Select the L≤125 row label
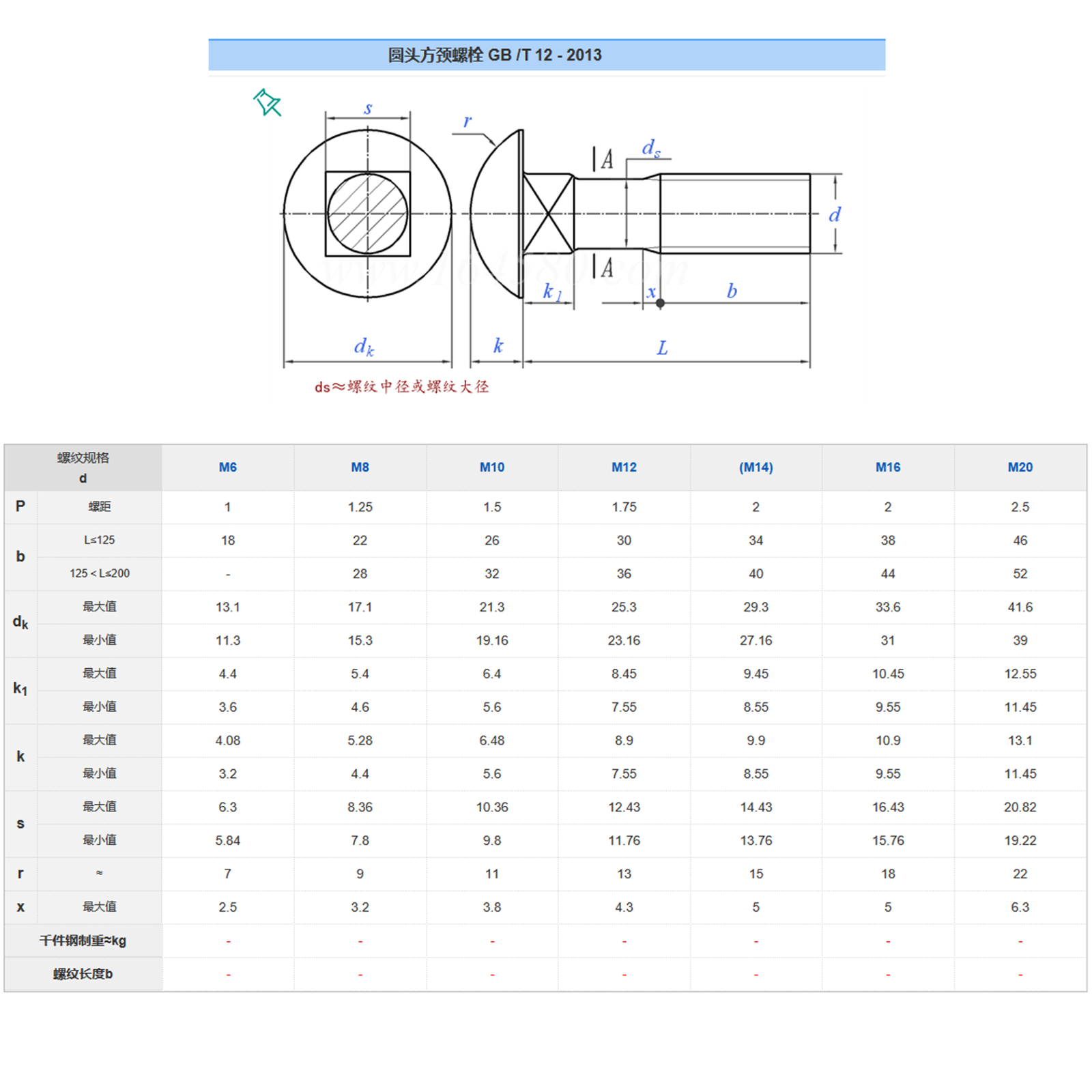Screen dimensions: 1092x1092 (x=100, y=540)
